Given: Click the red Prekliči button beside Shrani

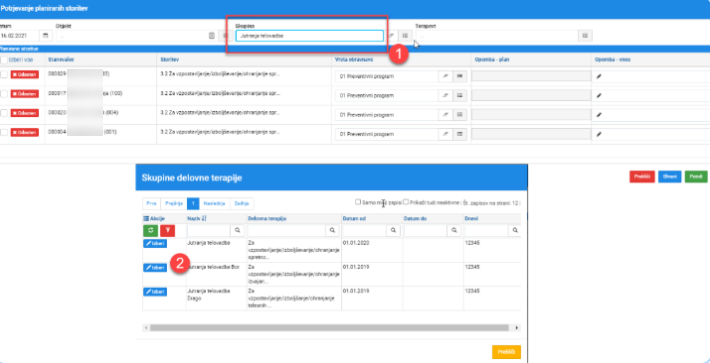Looking at the screenshot, I should (x=642, y=177).
